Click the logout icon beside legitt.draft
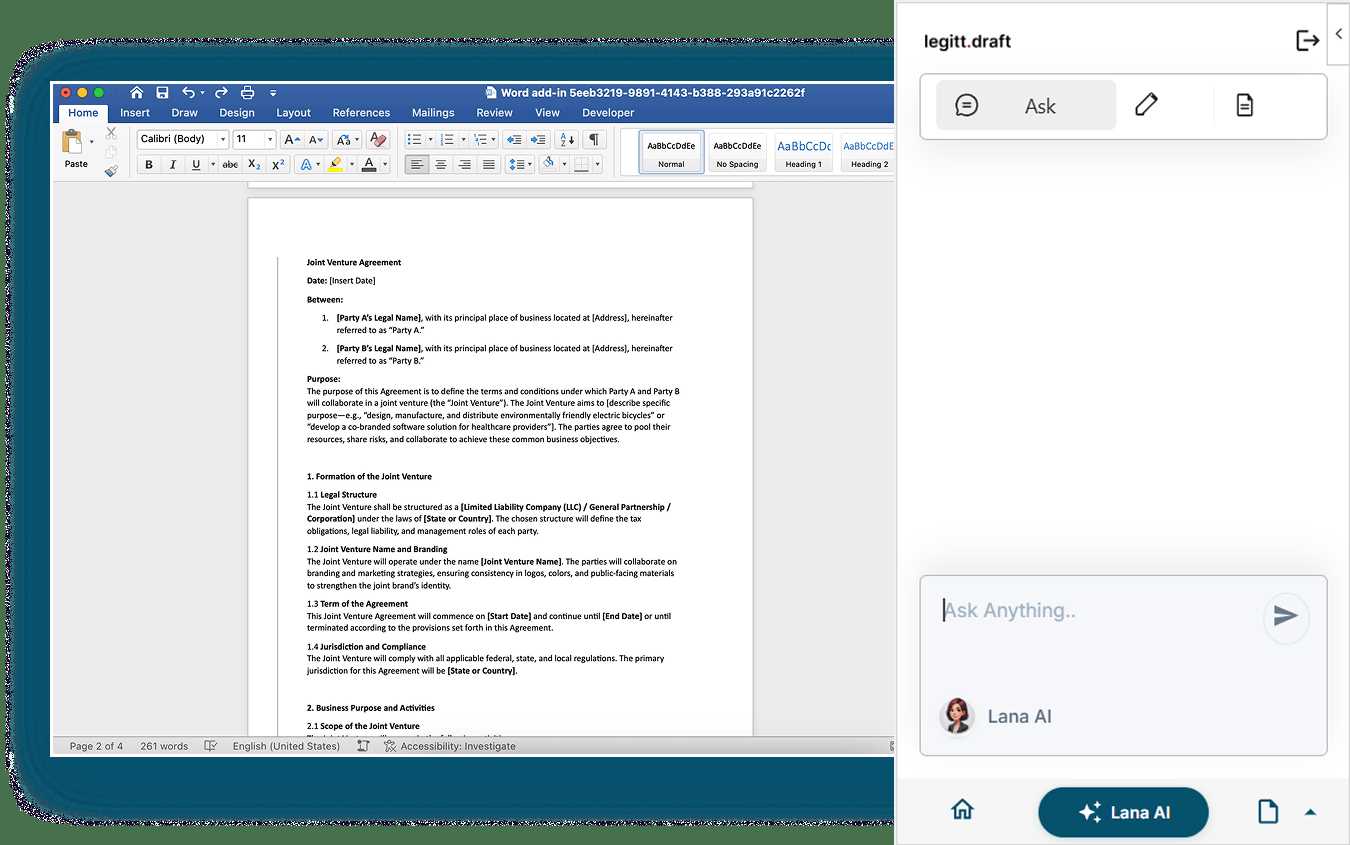The height and width of the screenshot is (845, 1350). [x=1307, y=41]
